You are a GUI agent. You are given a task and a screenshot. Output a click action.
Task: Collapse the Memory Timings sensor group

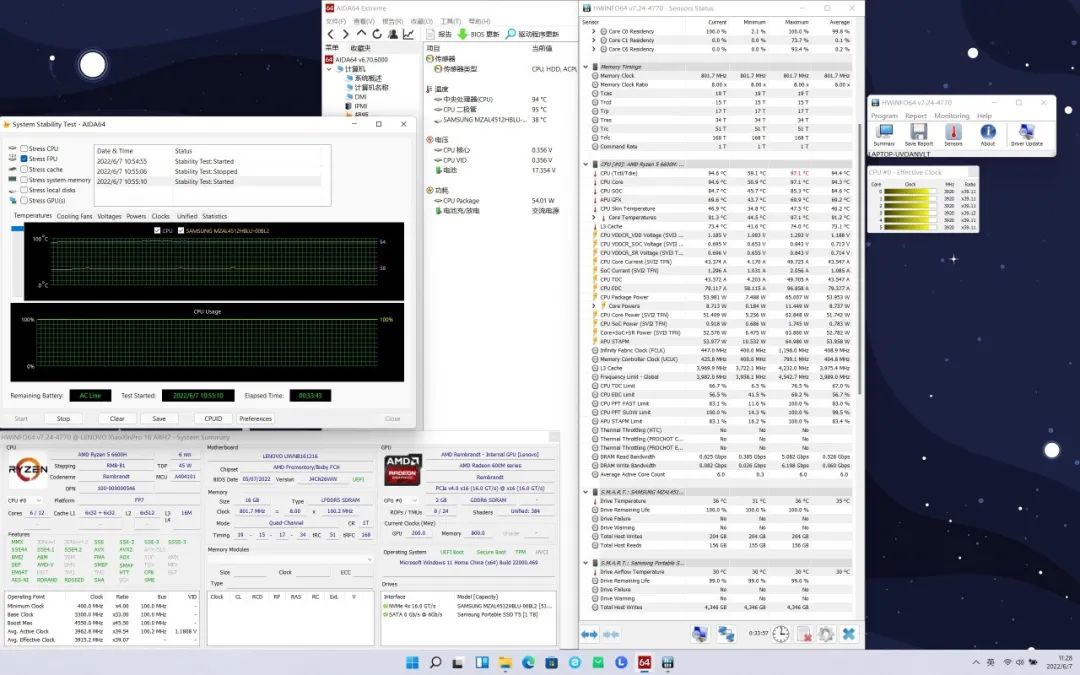click(586, 67)
